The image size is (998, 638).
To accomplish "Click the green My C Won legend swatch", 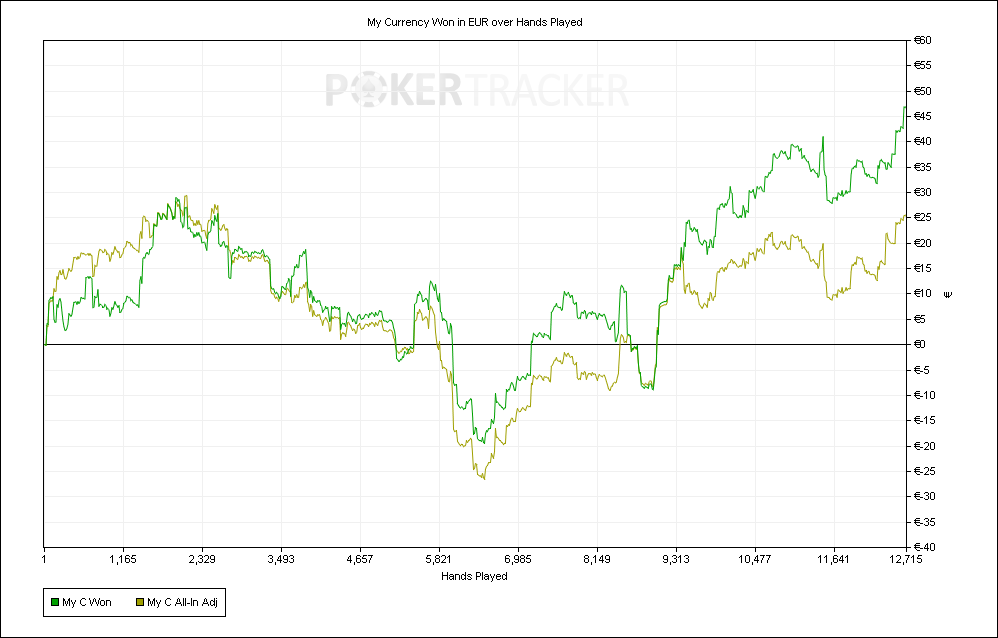I will (55, 602).
